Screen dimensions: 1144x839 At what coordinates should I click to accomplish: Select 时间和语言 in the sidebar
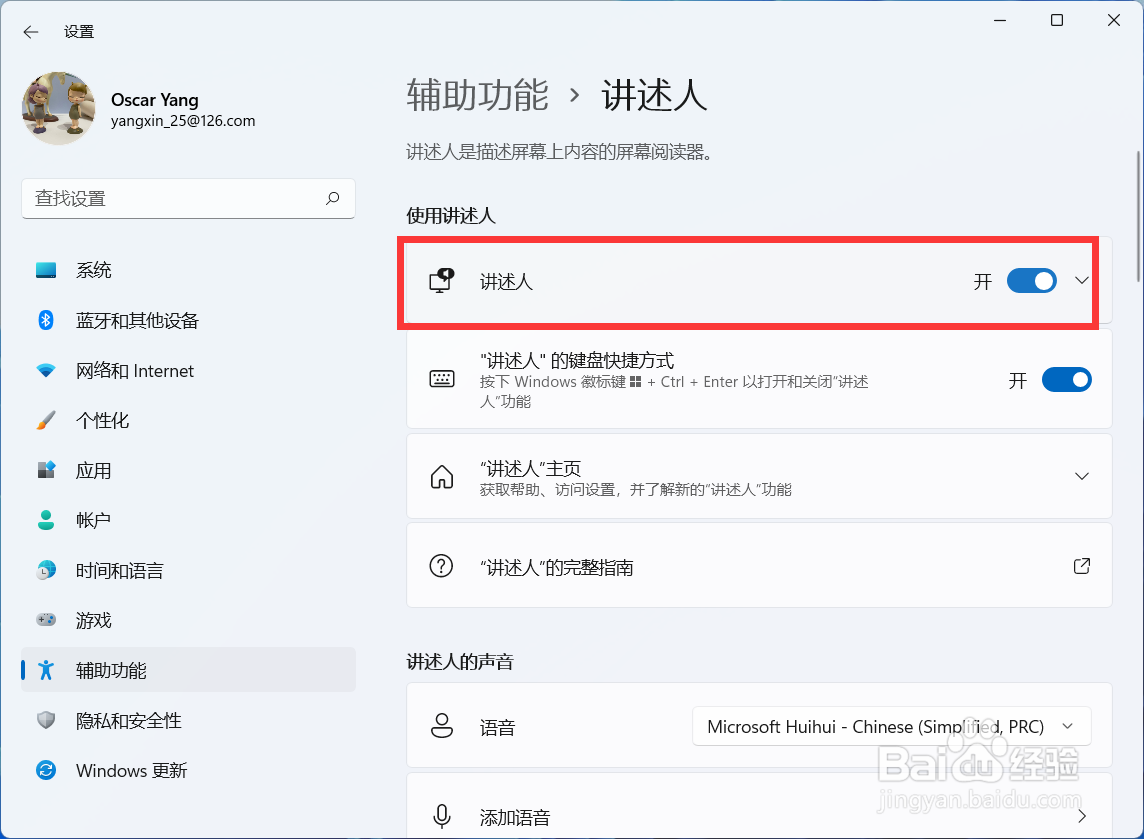coord(46,570)
